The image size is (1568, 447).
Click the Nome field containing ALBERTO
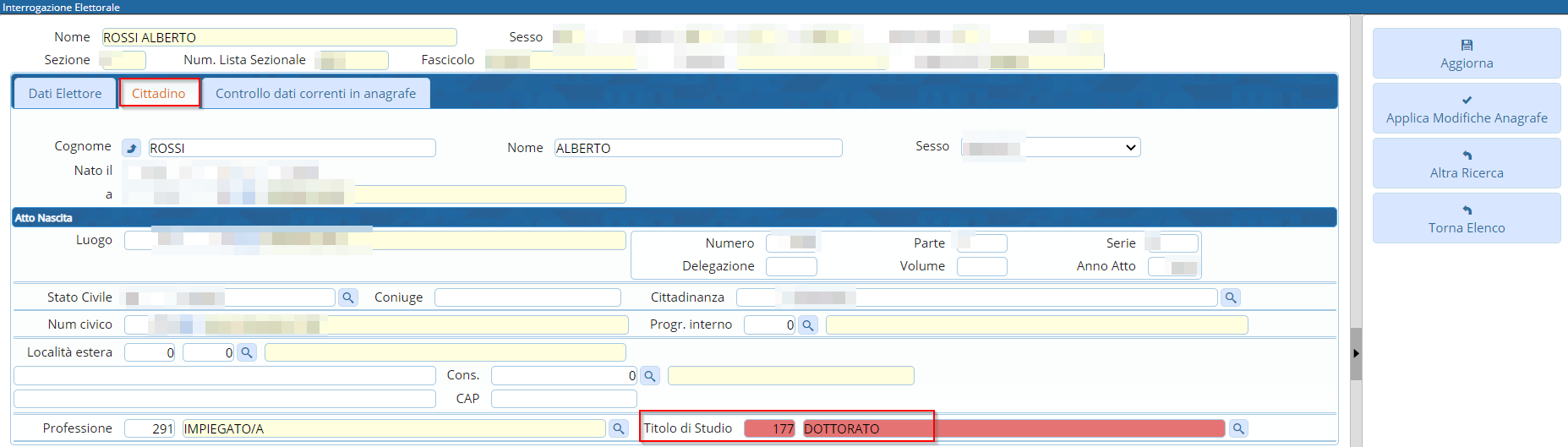tap(697, 148)
